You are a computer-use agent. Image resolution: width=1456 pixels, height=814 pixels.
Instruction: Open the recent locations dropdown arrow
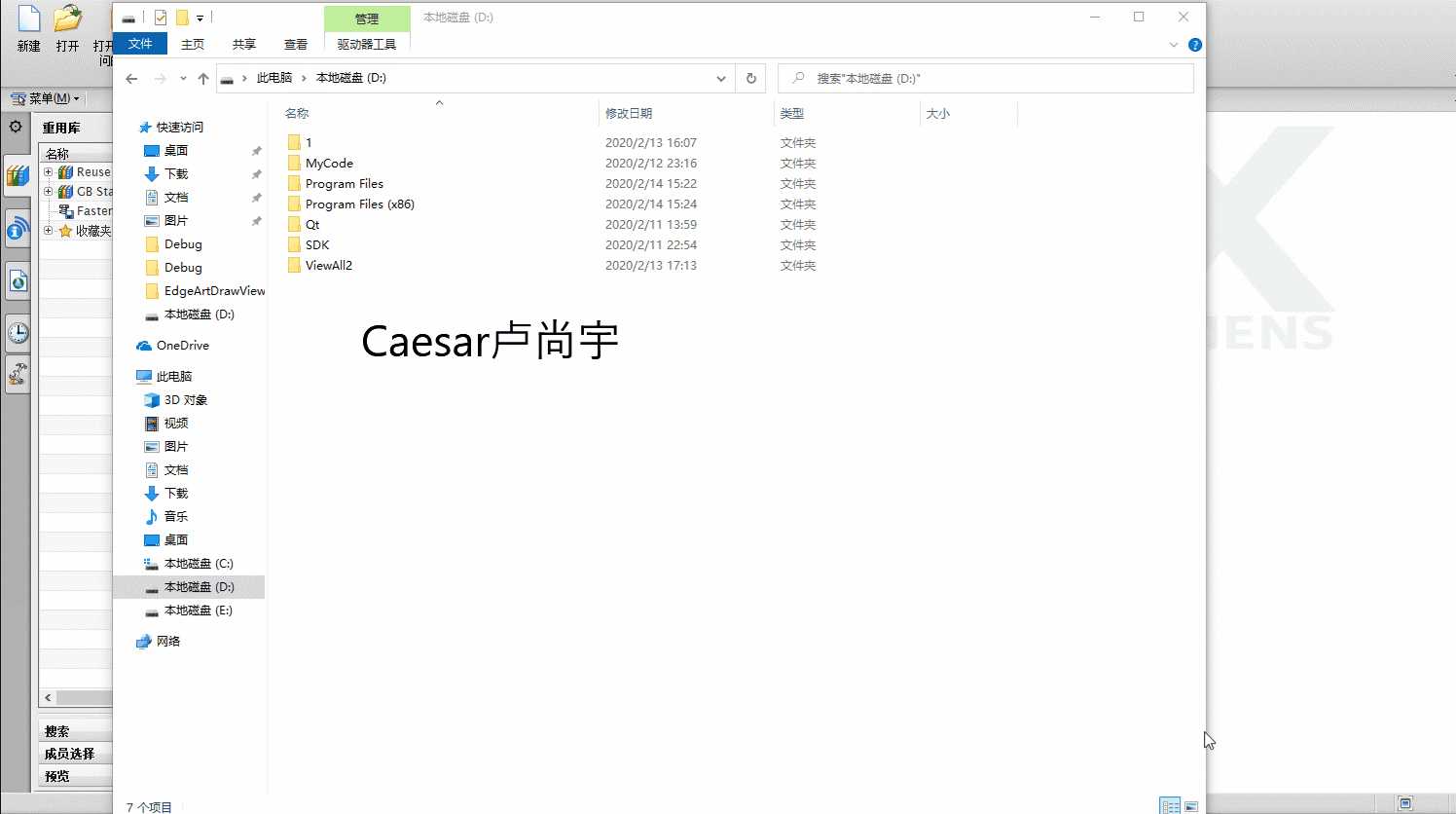point(183,79)
